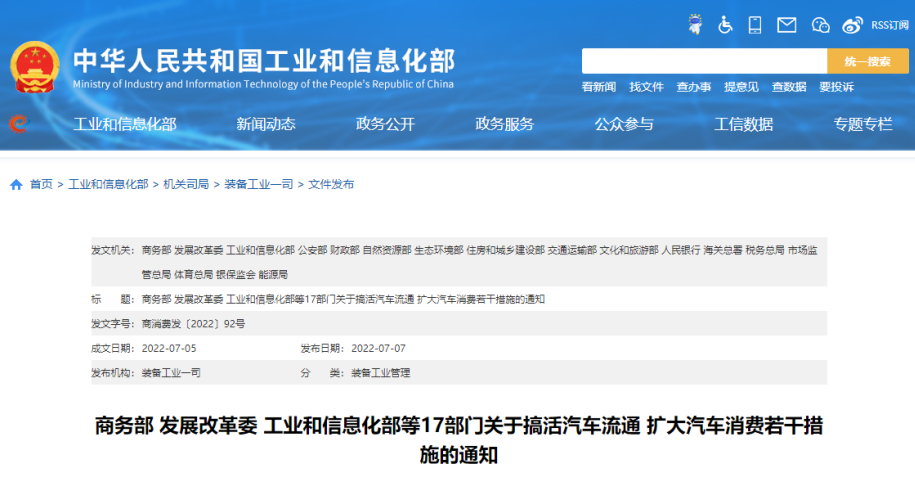Open the 专题专栏 nav menu

[x=863, y=124]
